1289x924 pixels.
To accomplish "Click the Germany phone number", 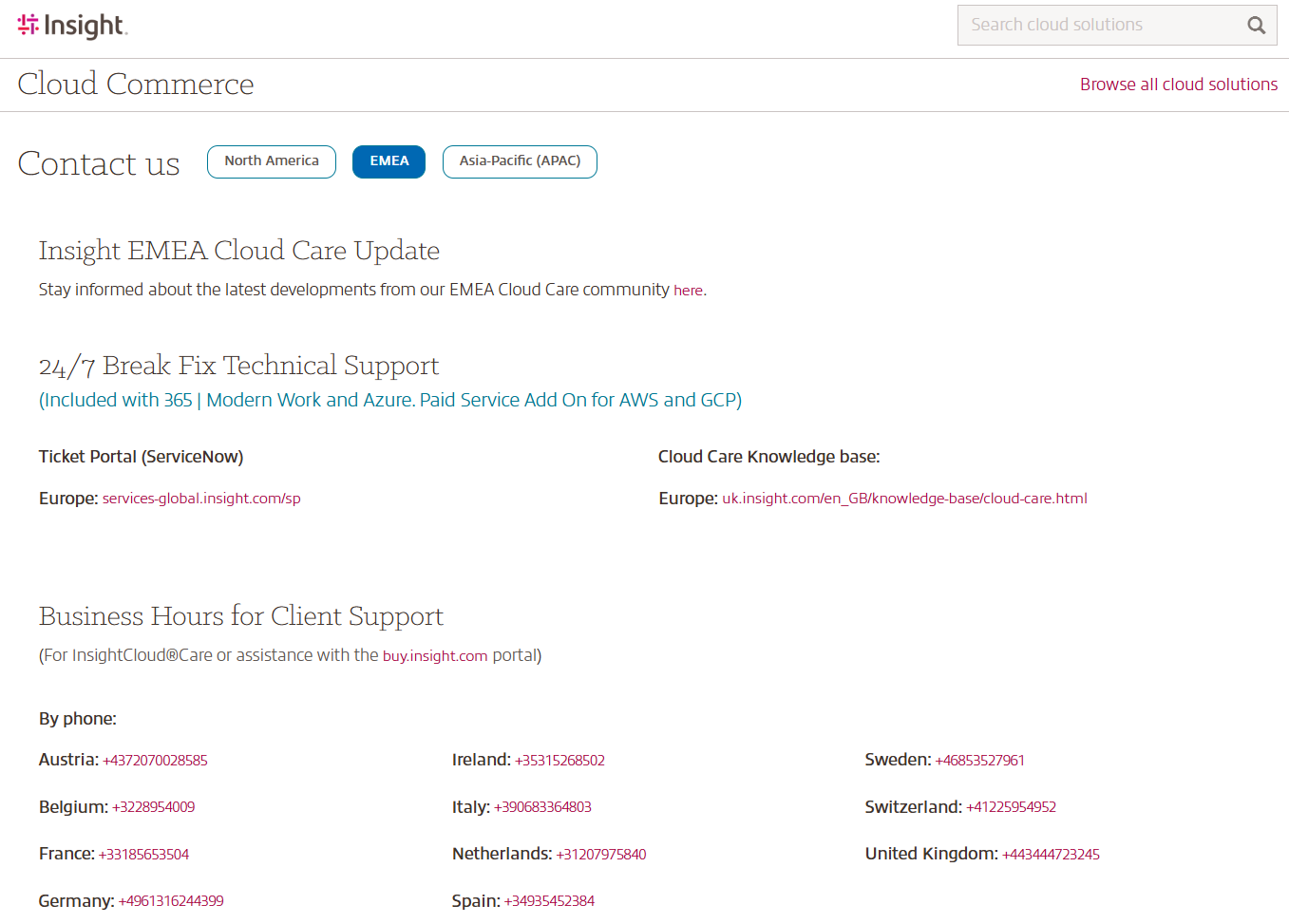I will tap(171, 900).
